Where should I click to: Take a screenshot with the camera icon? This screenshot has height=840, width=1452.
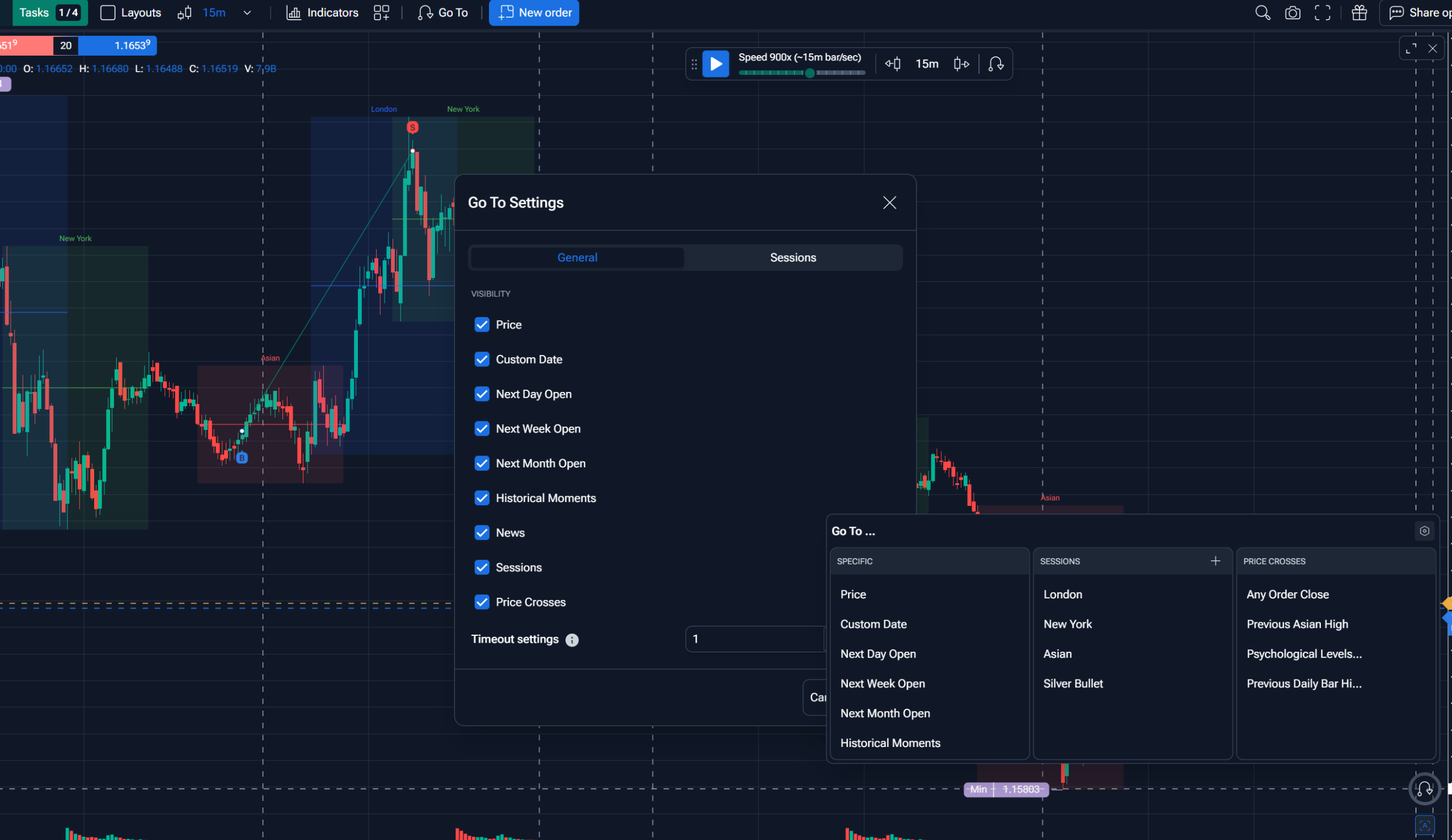(x=1293, y=12)
